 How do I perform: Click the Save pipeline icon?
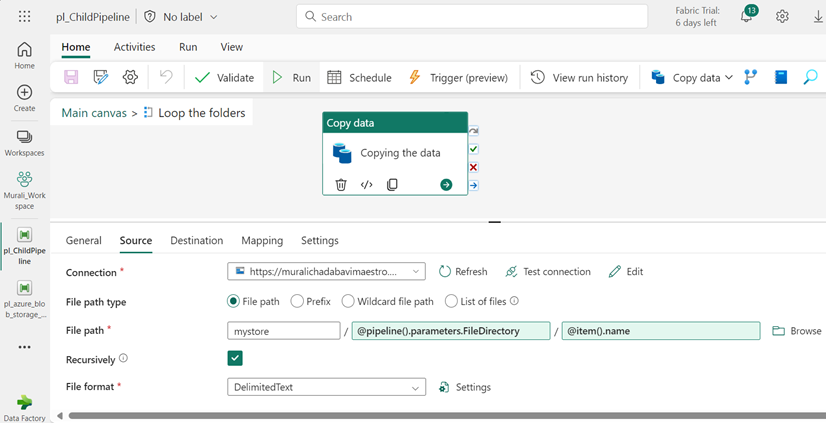pos(71,77)
